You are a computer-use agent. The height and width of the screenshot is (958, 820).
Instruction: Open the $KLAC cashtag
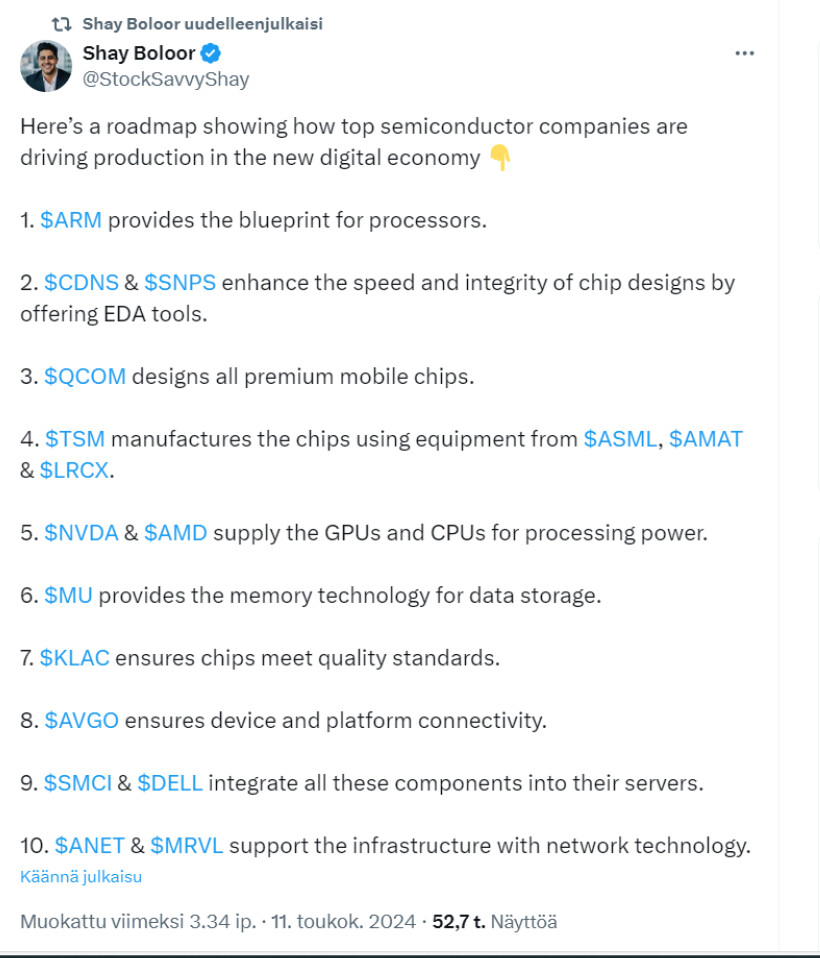[x=75, y=658]
